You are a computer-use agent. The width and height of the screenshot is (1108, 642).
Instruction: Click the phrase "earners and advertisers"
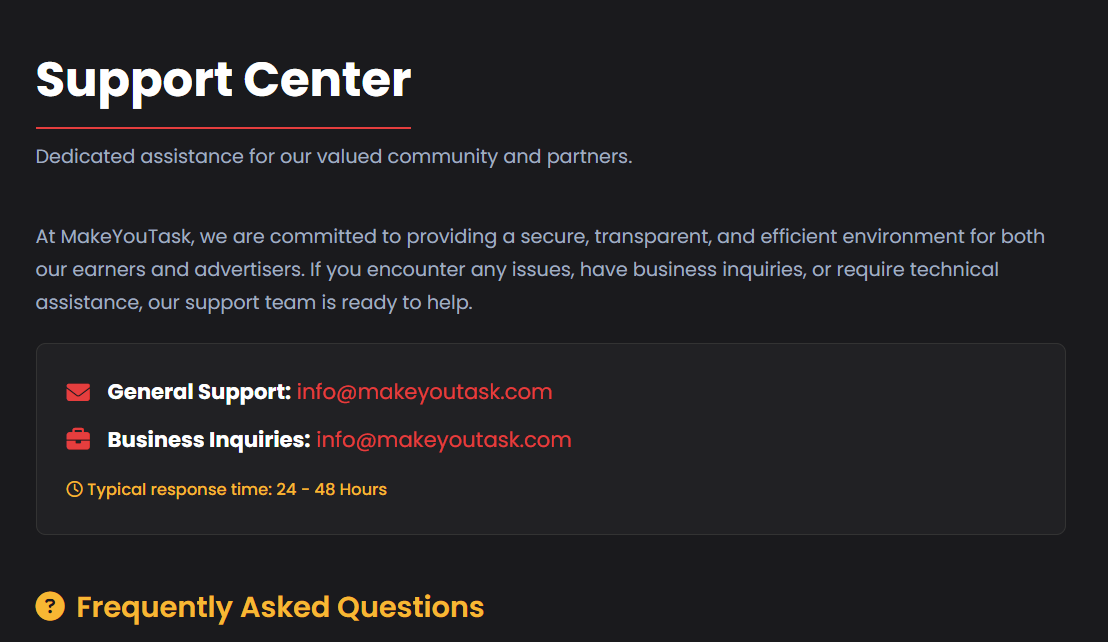click(186, 270)
